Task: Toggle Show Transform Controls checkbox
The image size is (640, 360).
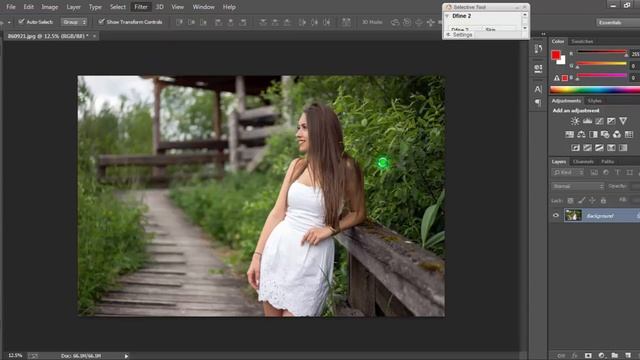Action: 101,22
